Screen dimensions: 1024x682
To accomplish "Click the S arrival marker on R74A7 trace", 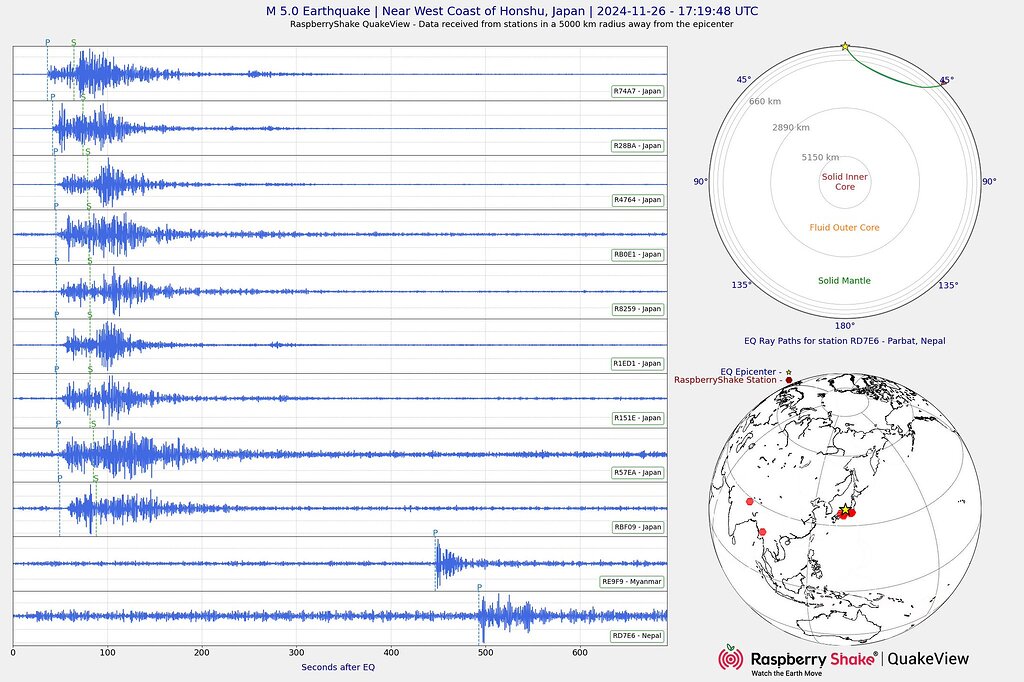I will coord(74,43).
